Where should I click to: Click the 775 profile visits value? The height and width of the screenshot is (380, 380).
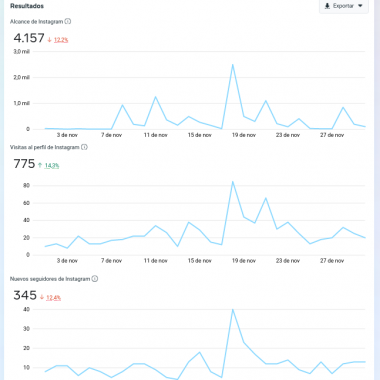point(24,164)
